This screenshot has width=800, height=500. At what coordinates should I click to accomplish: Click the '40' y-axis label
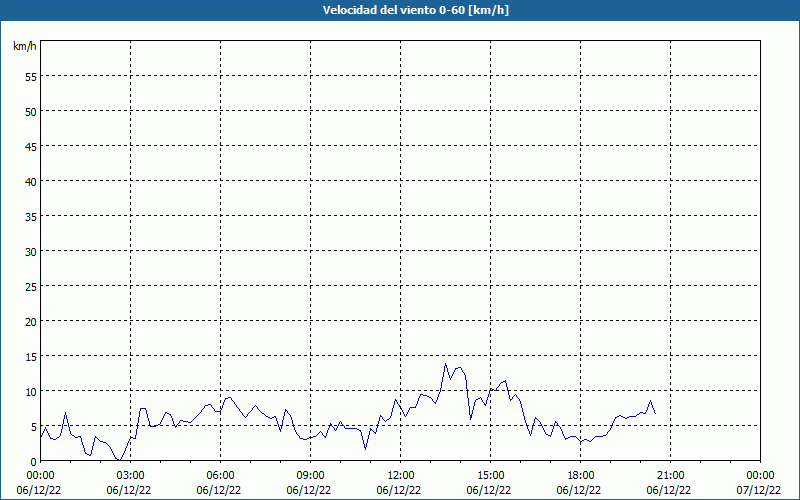coord(31,182)
